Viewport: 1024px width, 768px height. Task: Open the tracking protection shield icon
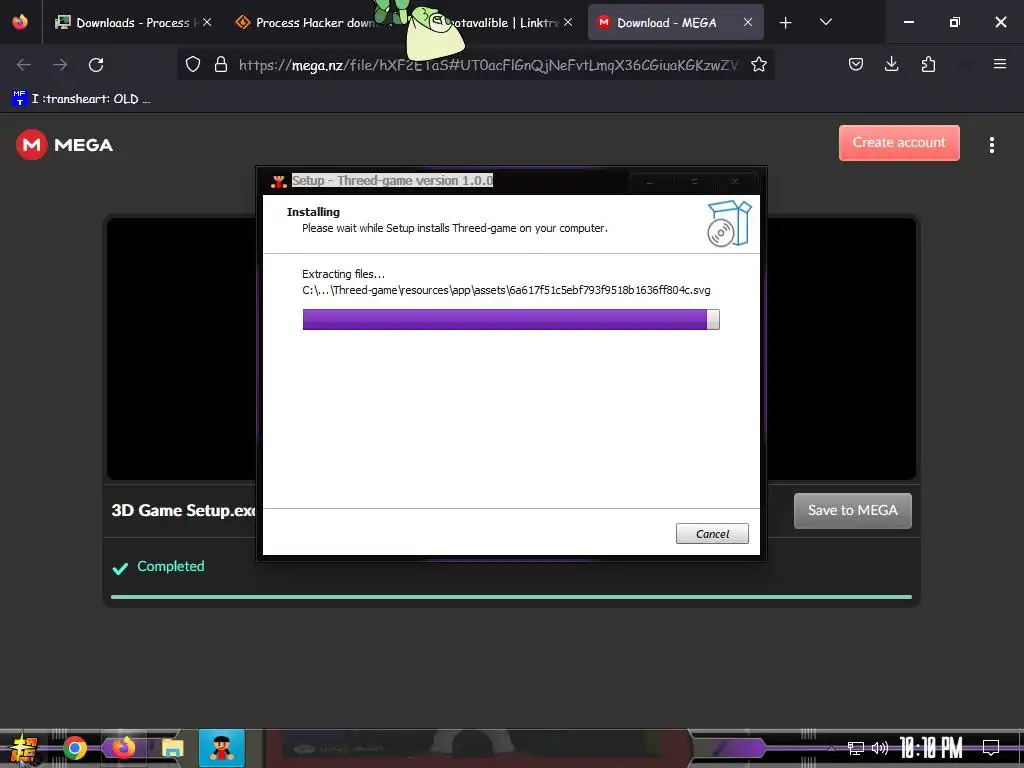pyautogui.click(x=193, y=65)
